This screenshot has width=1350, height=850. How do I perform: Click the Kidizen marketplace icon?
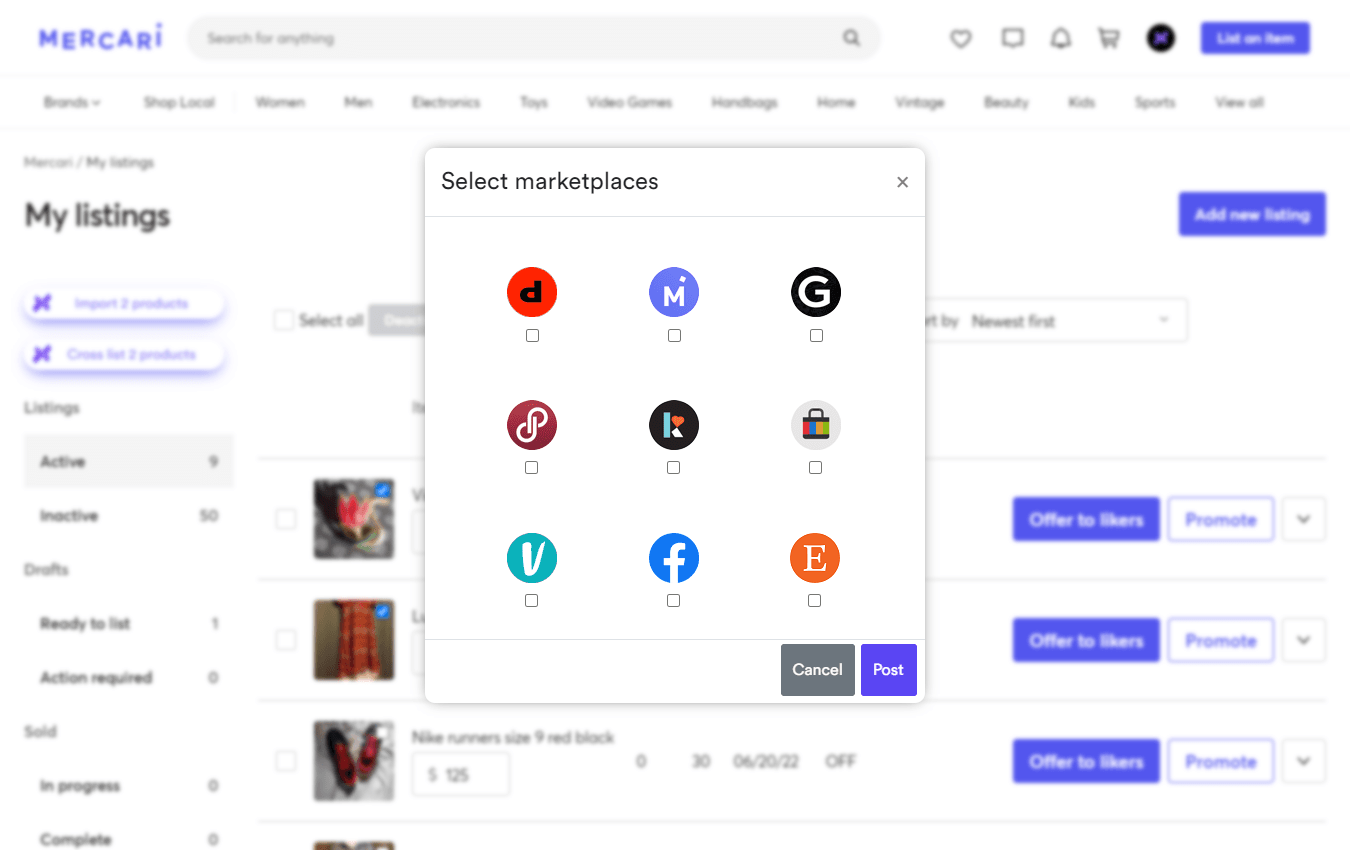[x=674, y=425]
